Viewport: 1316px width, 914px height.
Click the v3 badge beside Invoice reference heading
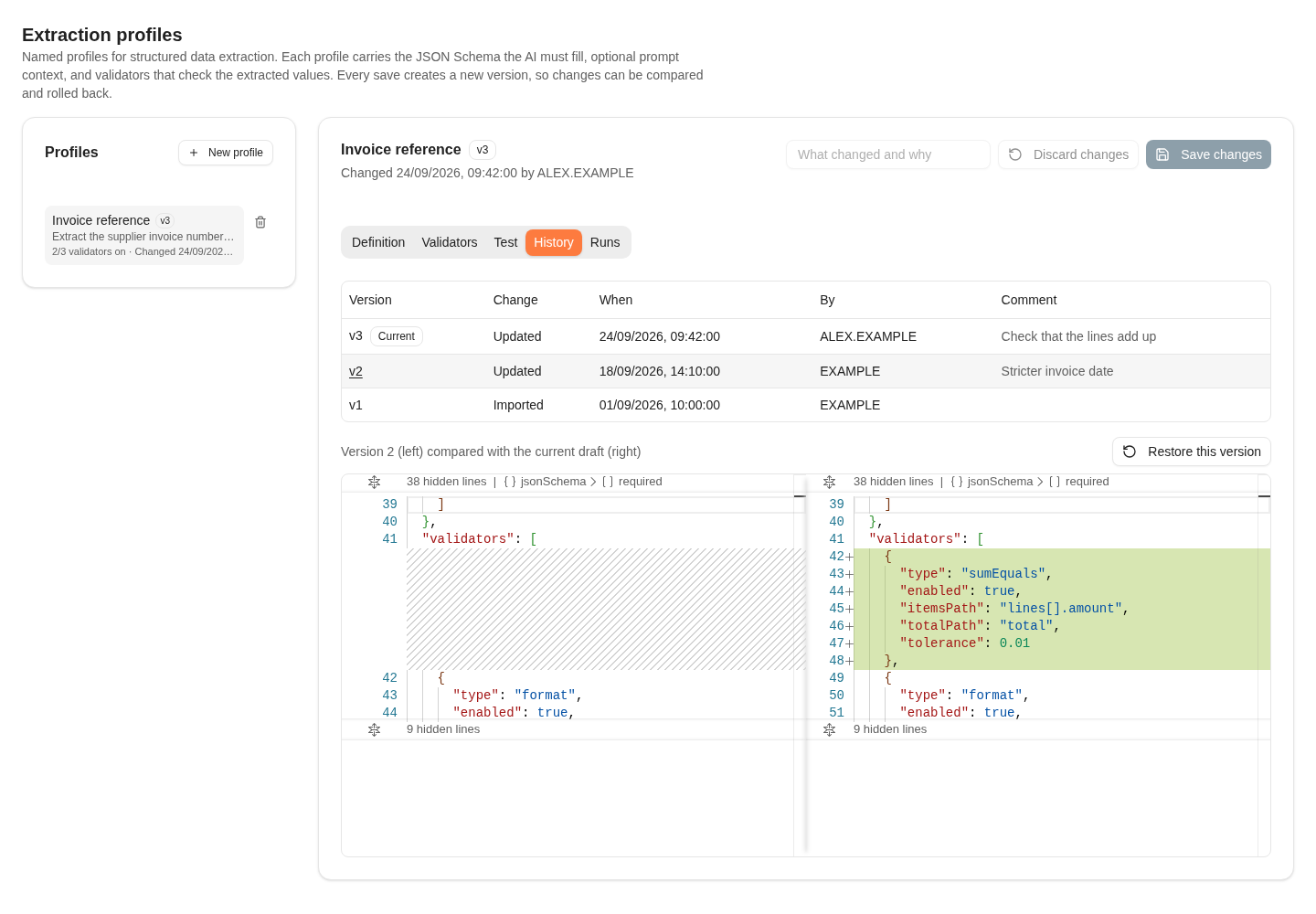click(483, 150)
